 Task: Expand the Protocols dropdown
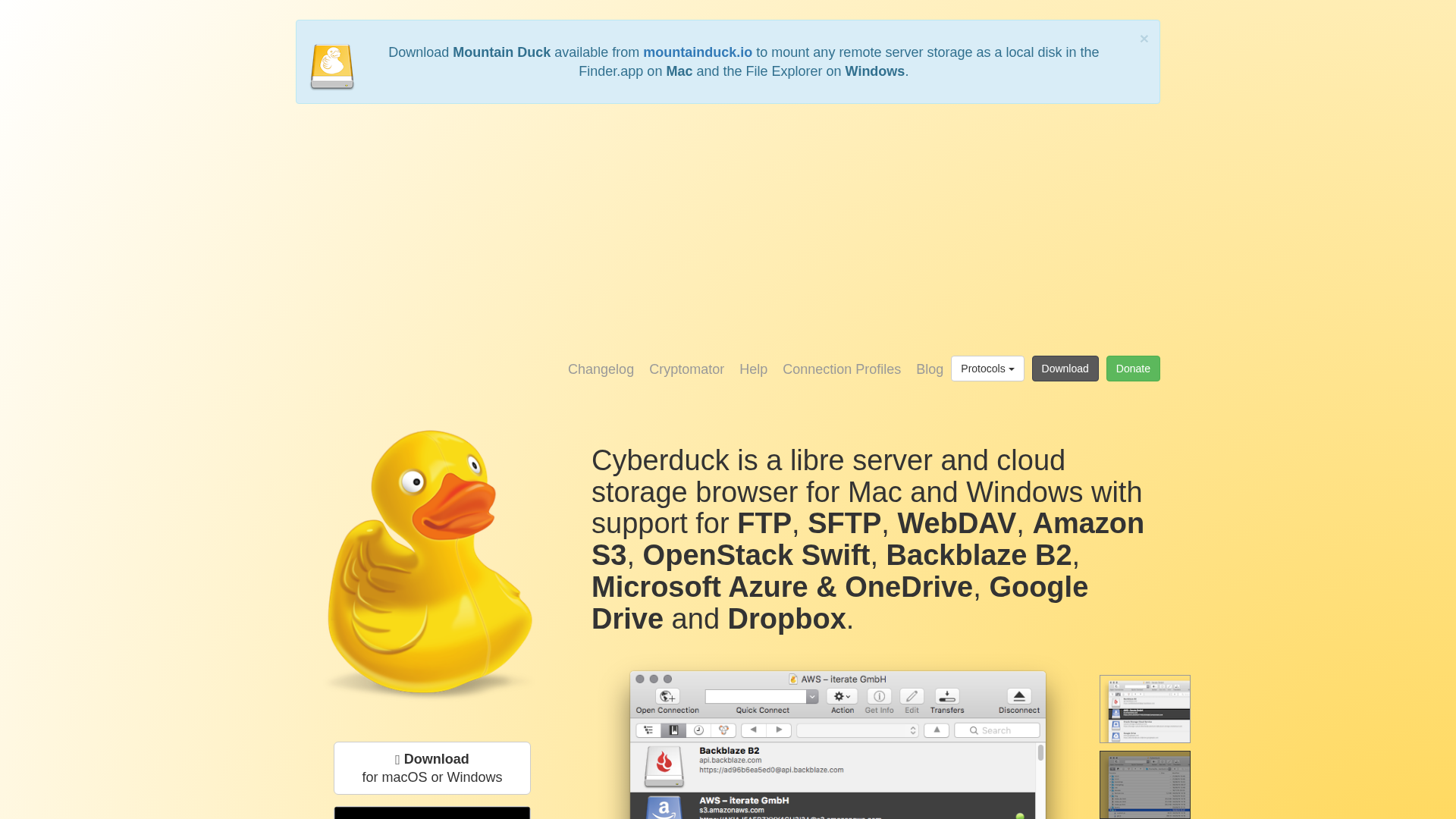coord(987,369)
